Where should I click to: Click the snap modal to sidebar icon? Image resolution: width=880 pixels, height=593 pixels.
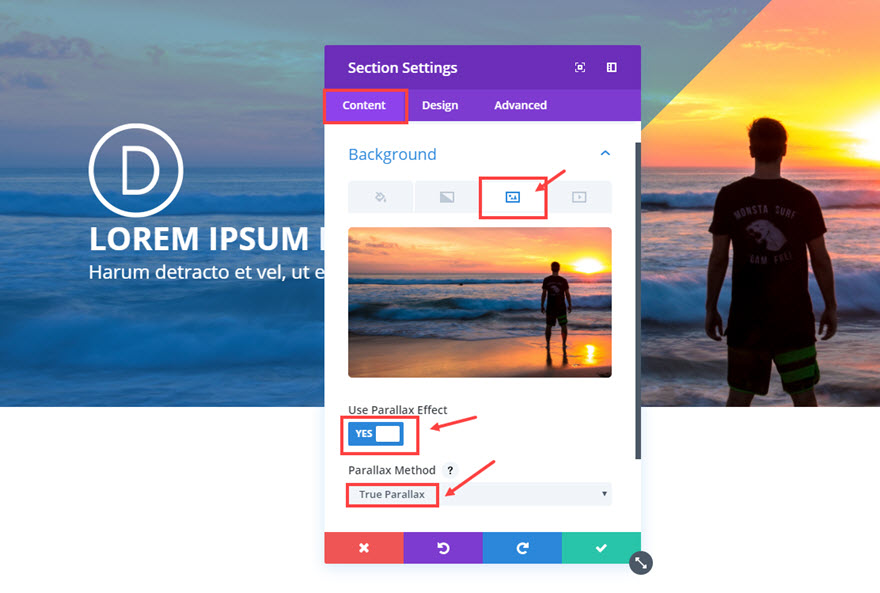[x=612, y=67]
